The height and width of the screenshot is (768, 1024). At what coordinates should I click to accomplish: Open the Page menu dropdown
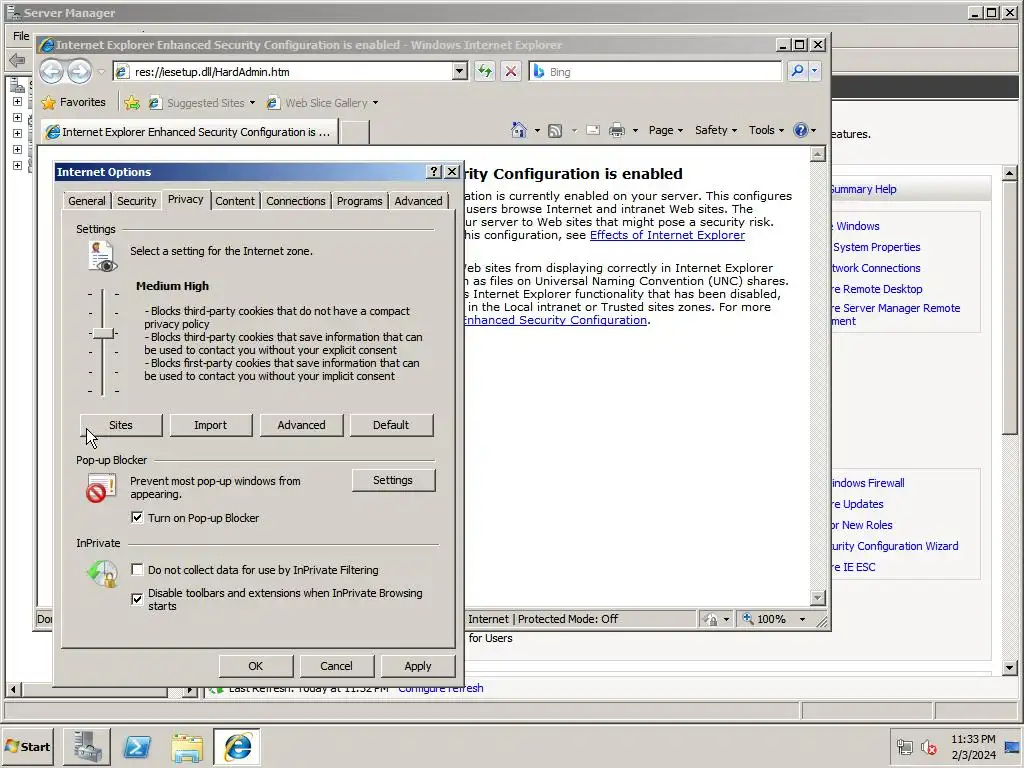pyautogui.click(x=665, y=130)
